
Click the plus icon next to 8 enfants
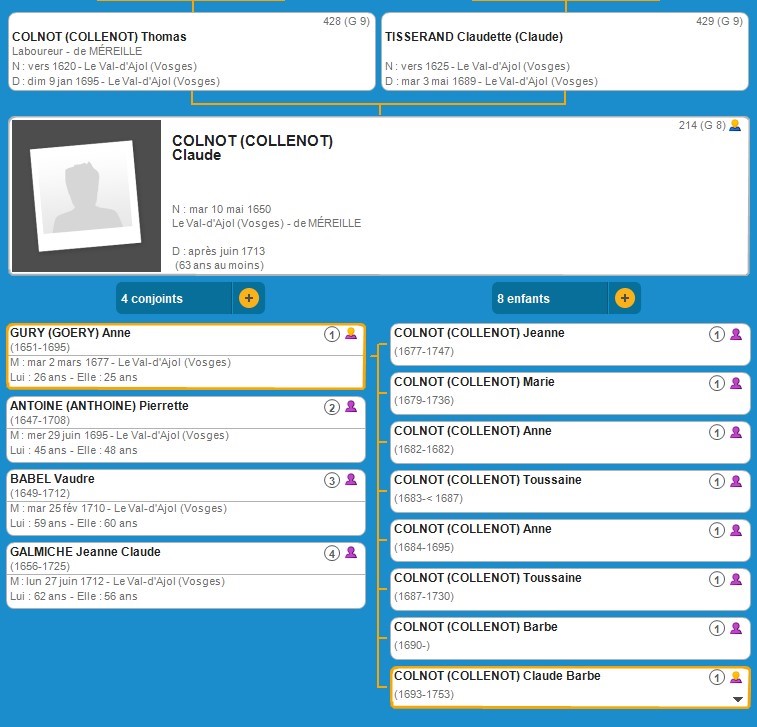click(624, 298)
